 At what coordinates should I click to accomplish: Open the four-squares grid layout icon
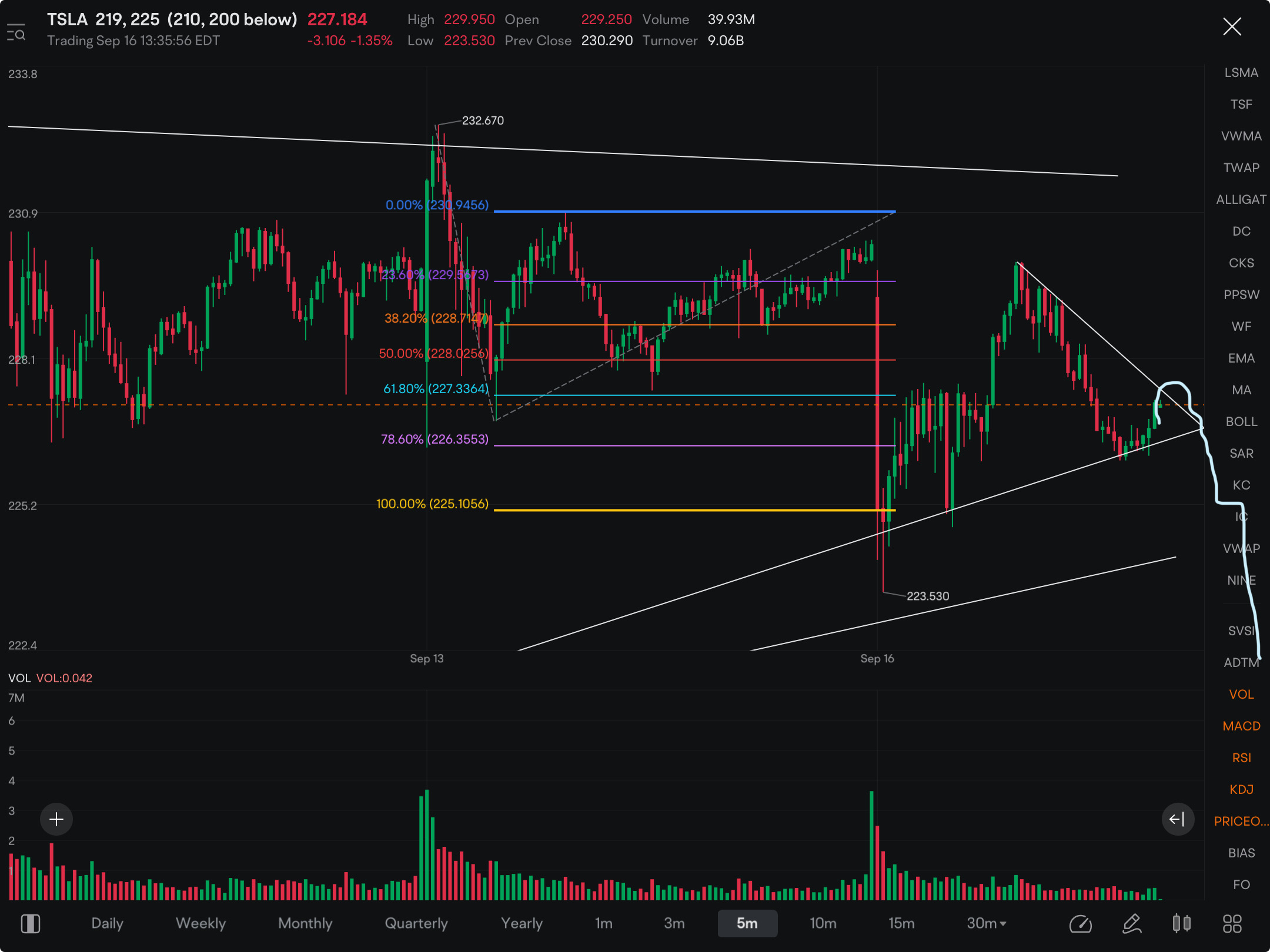pos(1232,924)
